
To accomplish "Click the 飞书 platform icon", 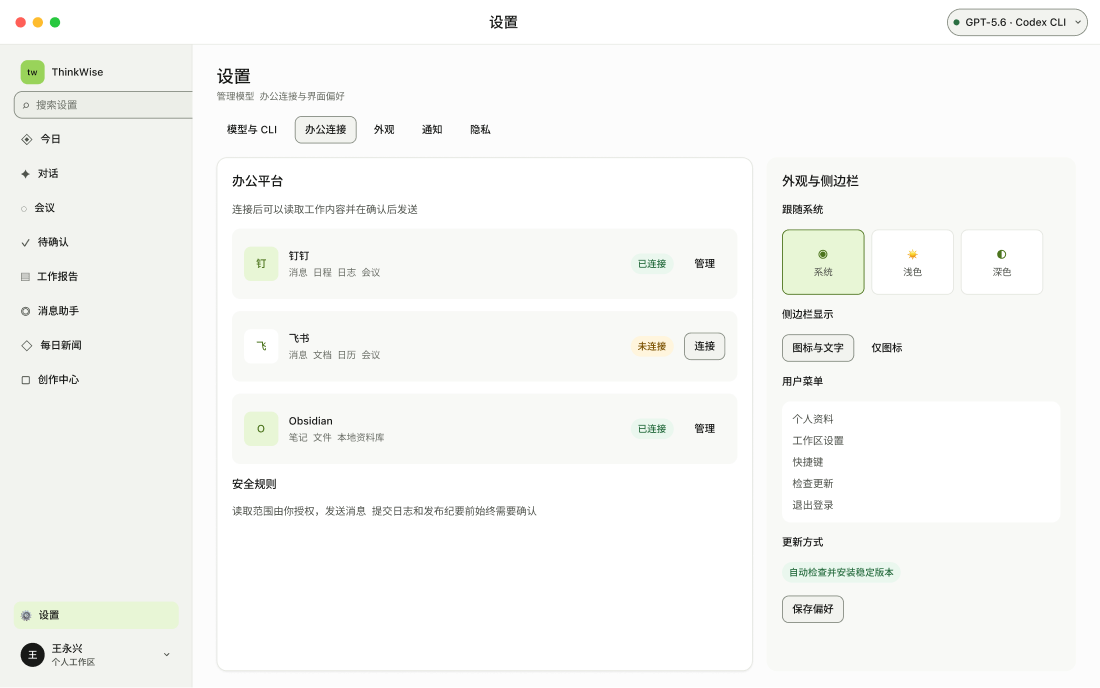I will [x=261, y=346].
